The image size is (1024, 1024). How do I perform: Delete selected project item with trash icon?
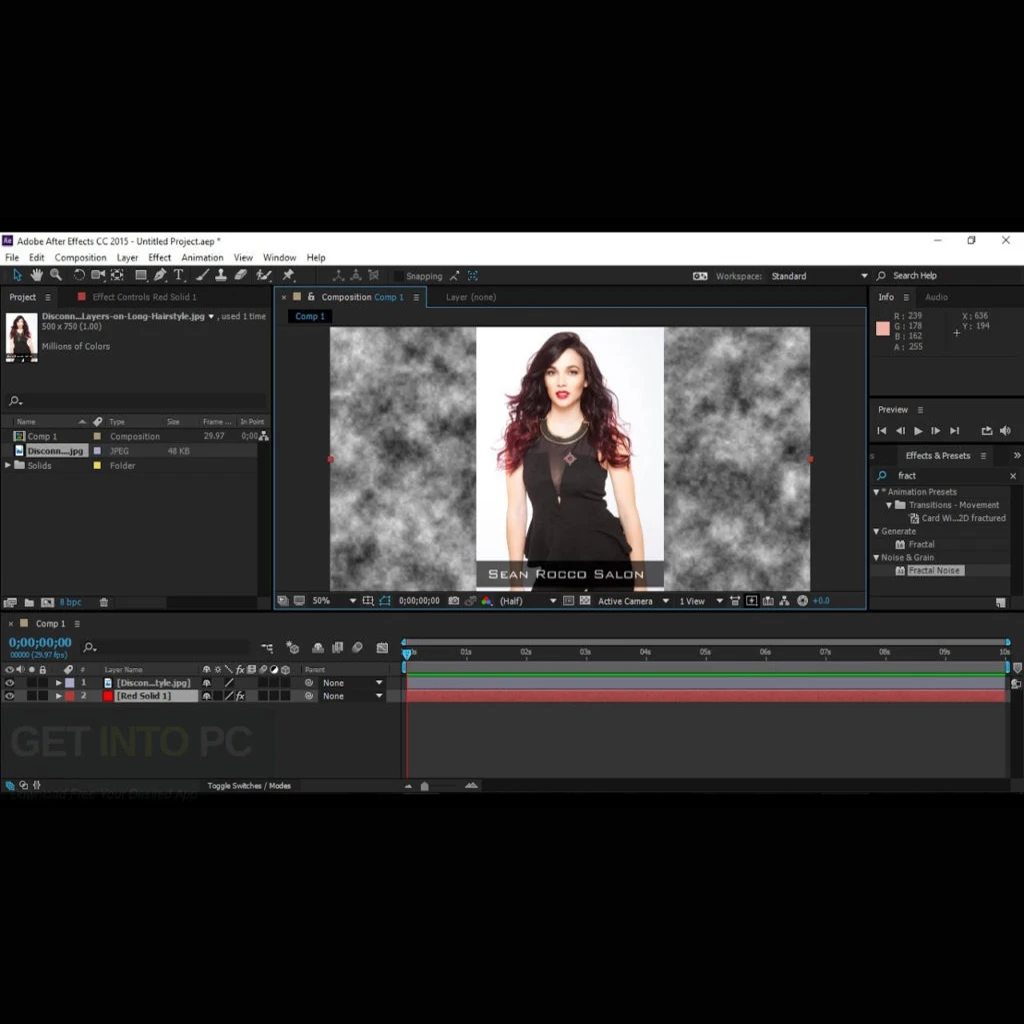(x=104, y=602)
